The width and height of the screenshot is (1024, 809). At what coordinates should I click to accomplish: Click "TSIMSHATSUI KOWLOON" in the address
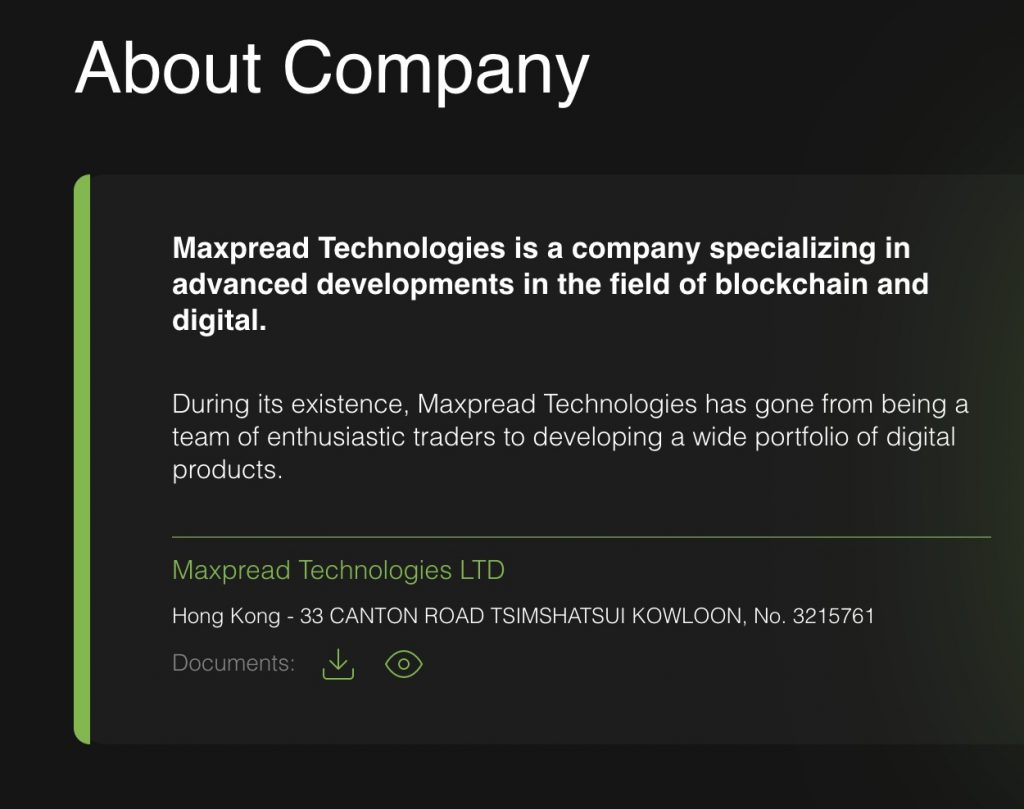[617, 616]
